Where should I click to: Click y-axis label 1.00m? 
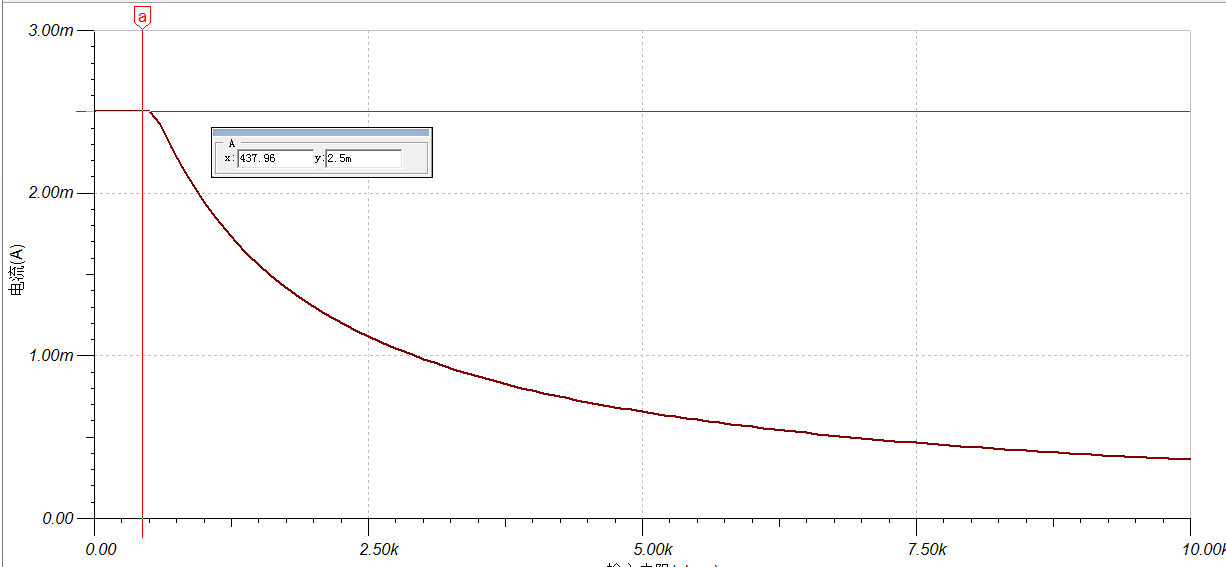pos(51,356)
